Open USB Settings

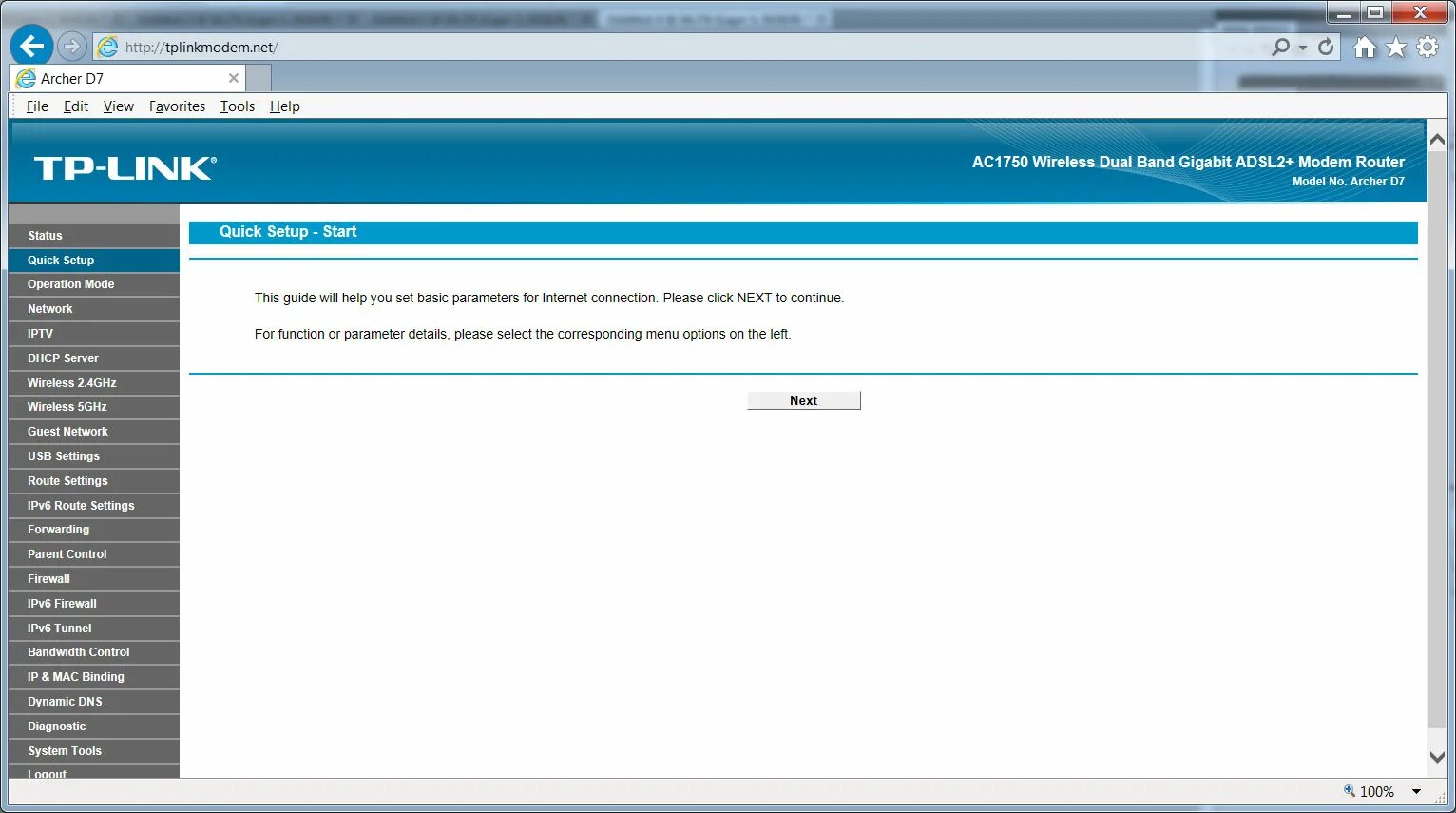point(94,456)
